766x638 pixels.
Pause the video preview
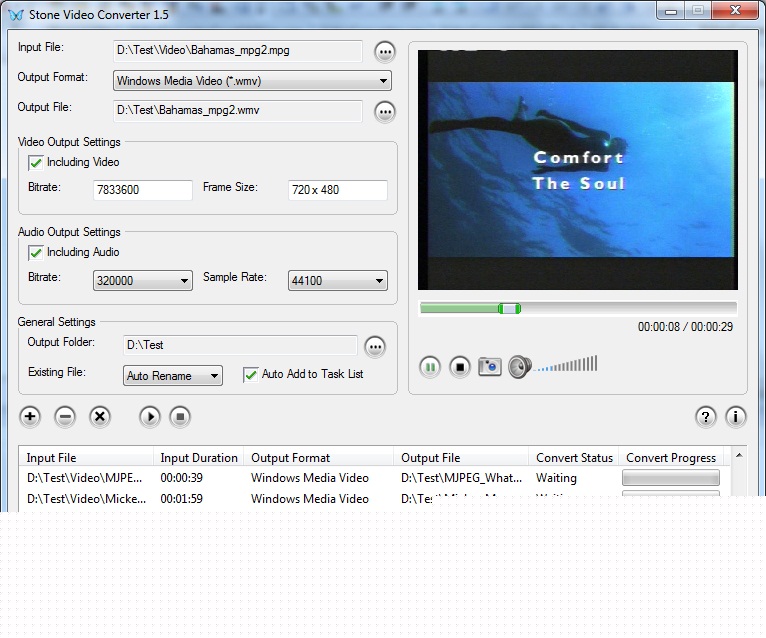click(x=430, y=367)
